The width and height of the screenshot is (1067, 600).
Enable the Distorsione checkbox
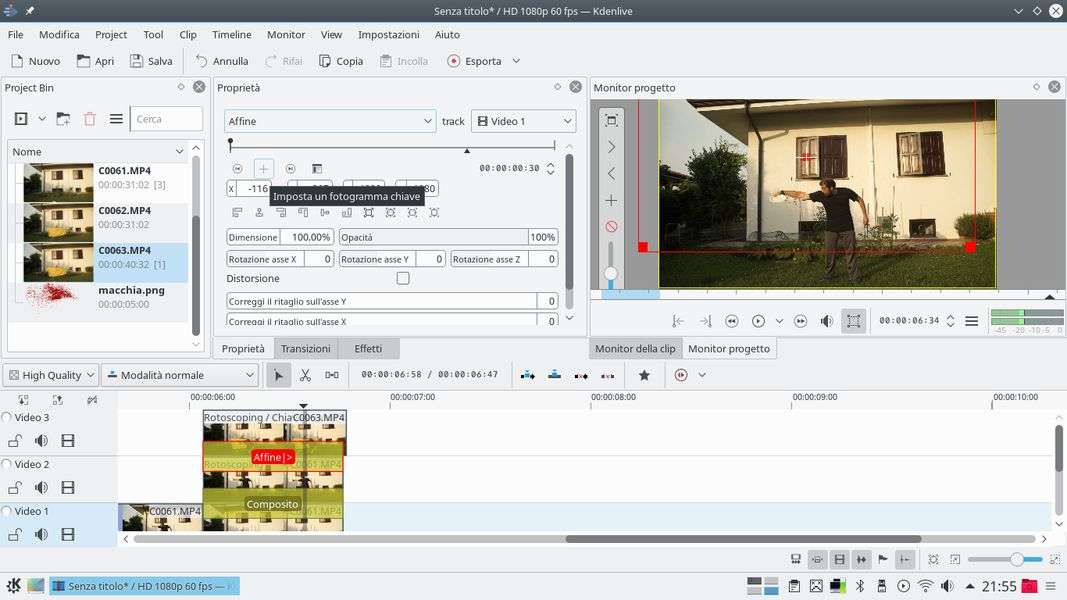tap(403, 279)
